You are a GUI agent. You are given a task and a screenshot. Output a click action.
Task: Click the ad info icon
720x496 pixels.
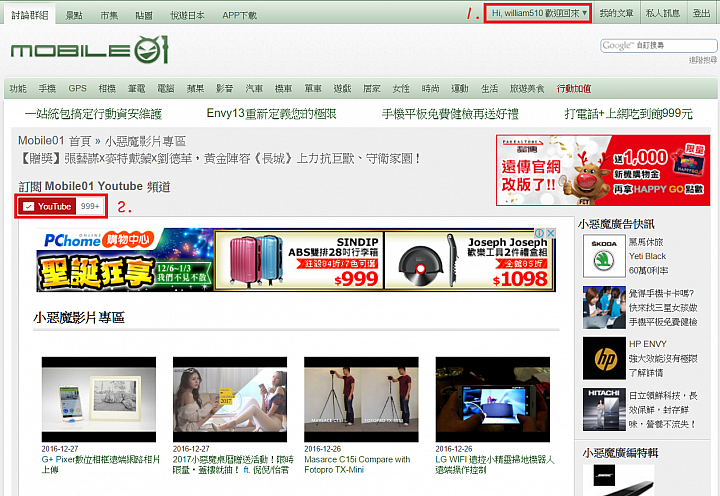[540, 233]
